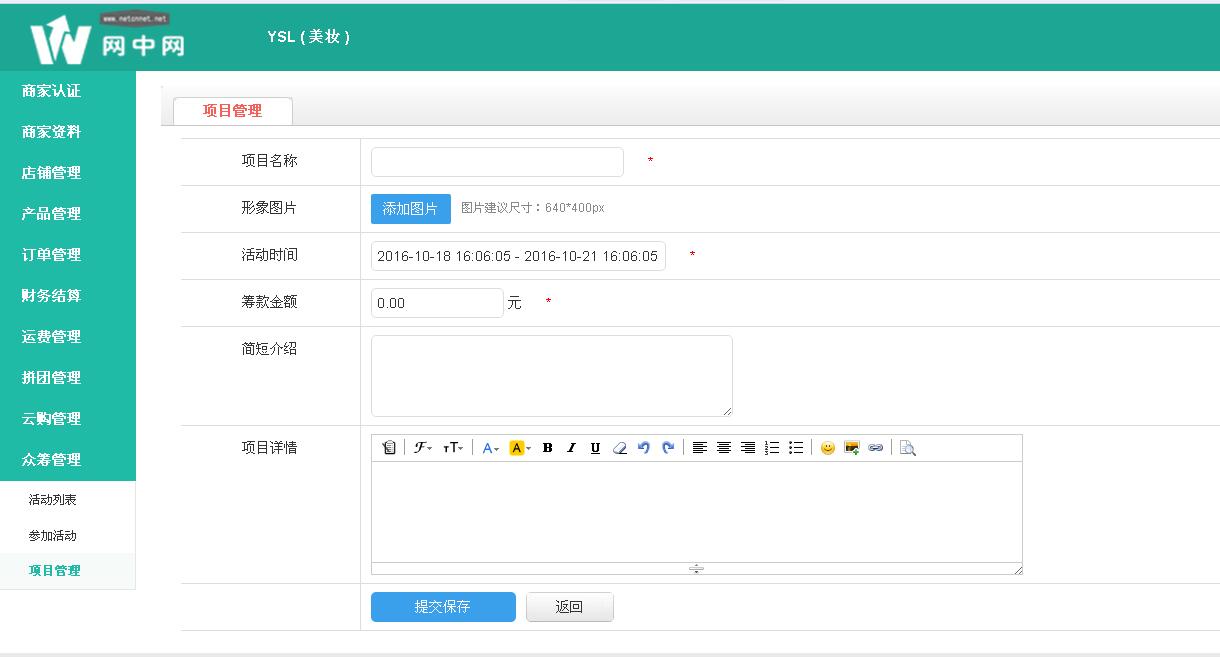Select 项目管理 submenu item in sidebar
This screenshot has width=1220, height=657.
pyautogui.click(x=54, y=571)
